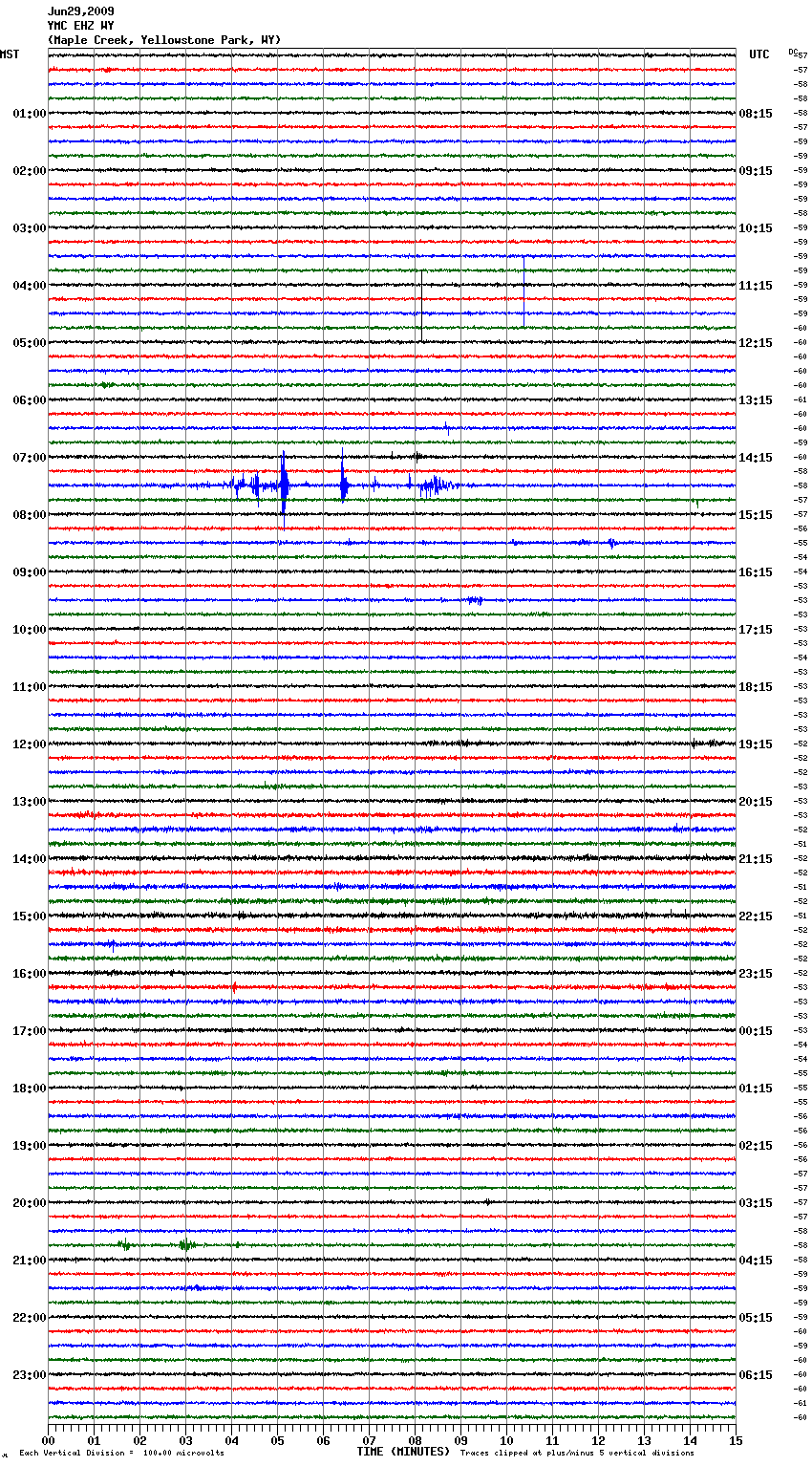The image size is (812, 1466).
Task: Click the 19:15 UTC time label
Action: (x=756, y=744)
